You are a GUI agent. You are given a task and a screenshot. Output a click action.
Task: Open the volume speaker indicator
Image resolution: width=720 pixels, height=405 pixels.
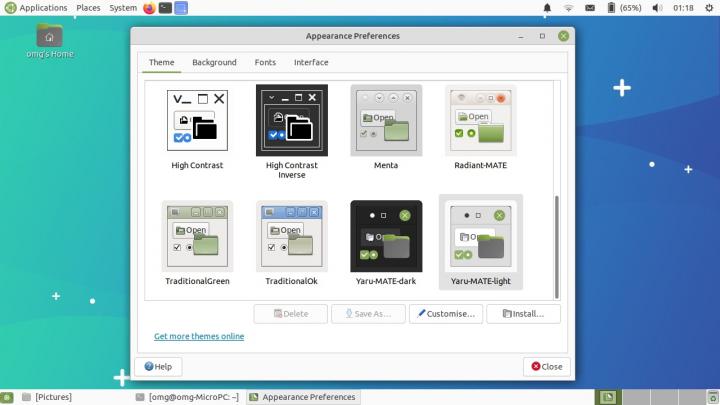point(657,8)
